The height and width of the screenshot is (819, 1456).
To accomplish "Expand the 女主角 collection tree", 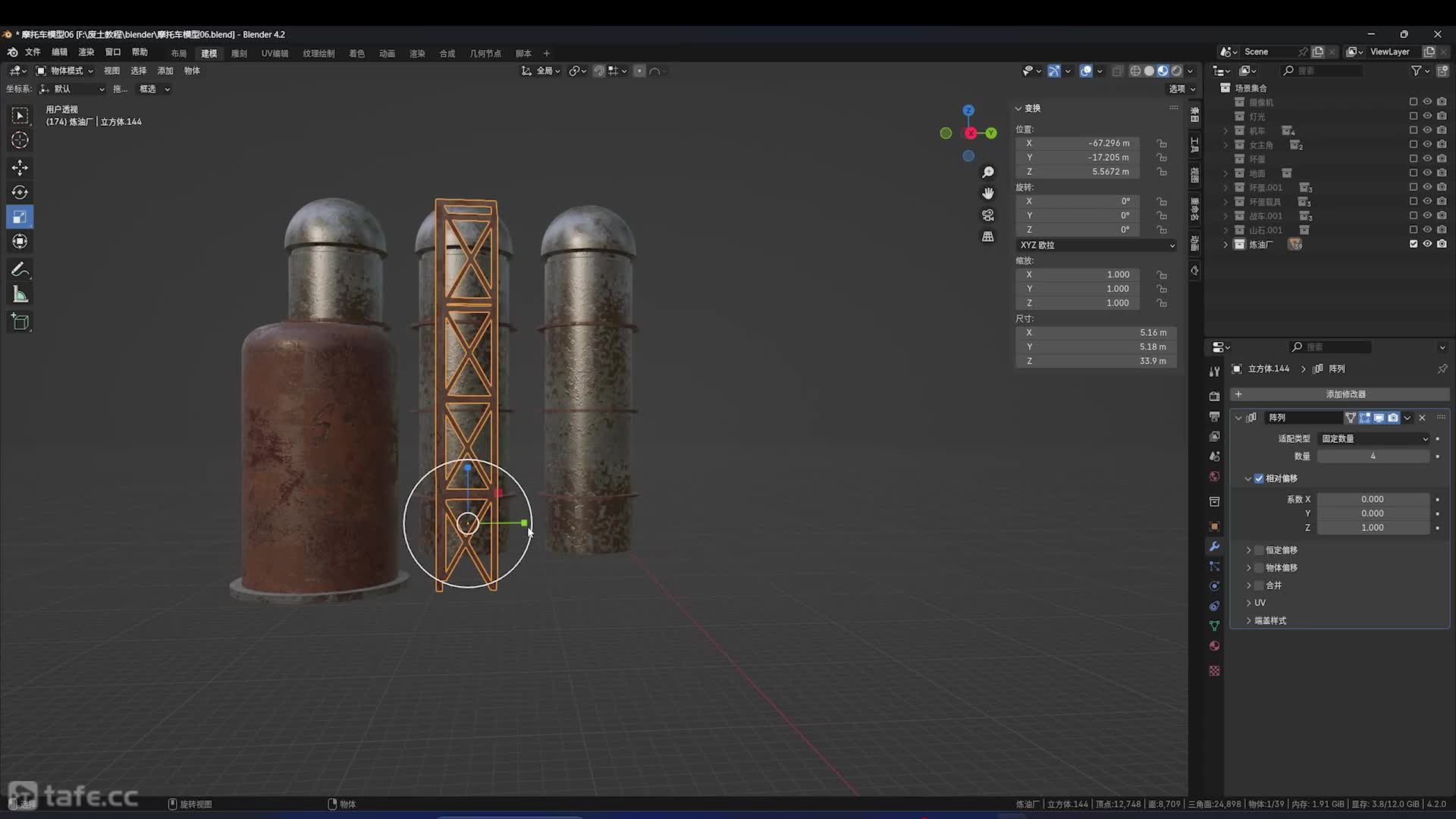I will [x=1225, y=145].
